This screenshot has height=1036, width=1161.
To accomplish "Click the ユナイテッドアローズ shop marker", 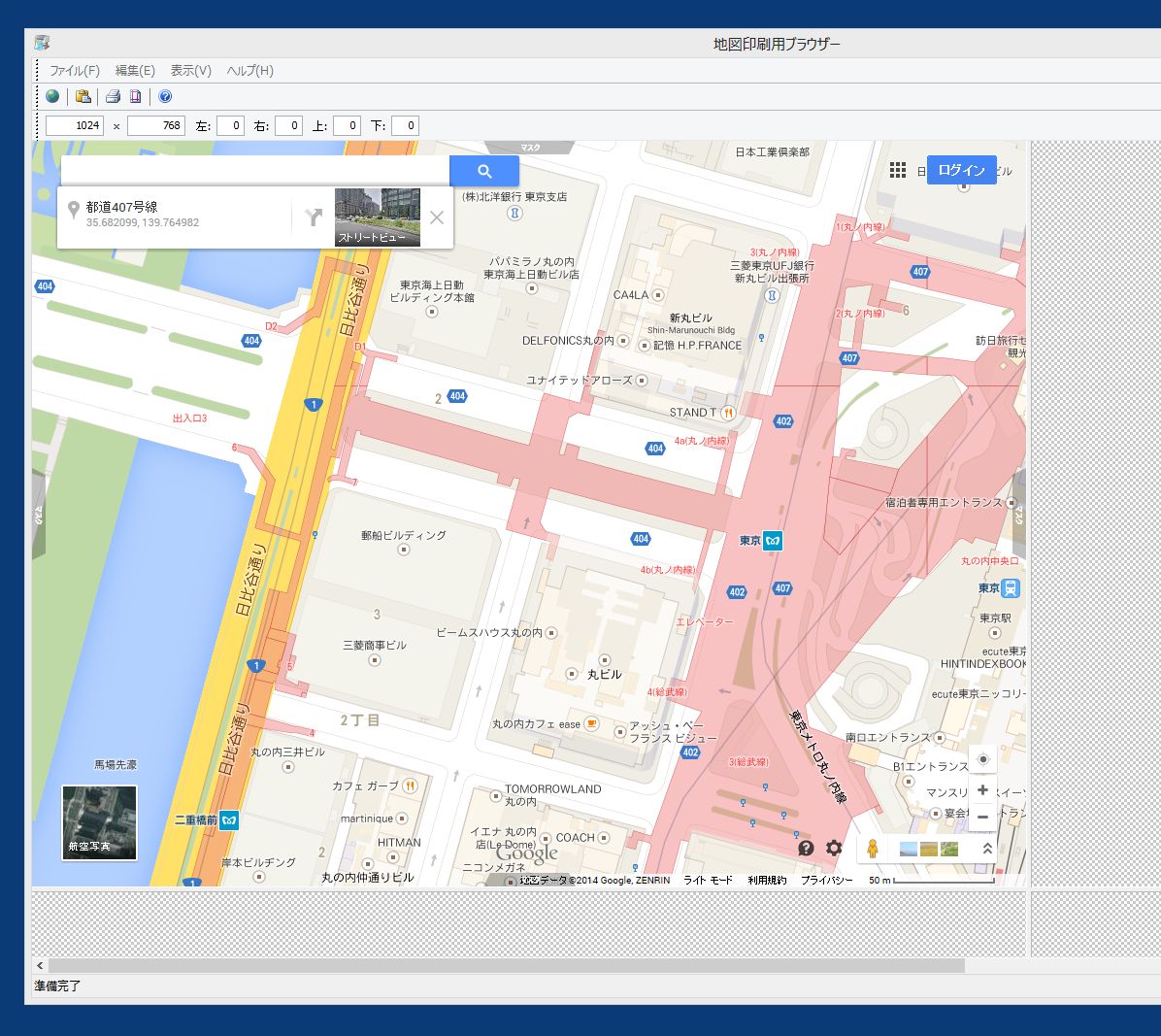I will (642, 380).
